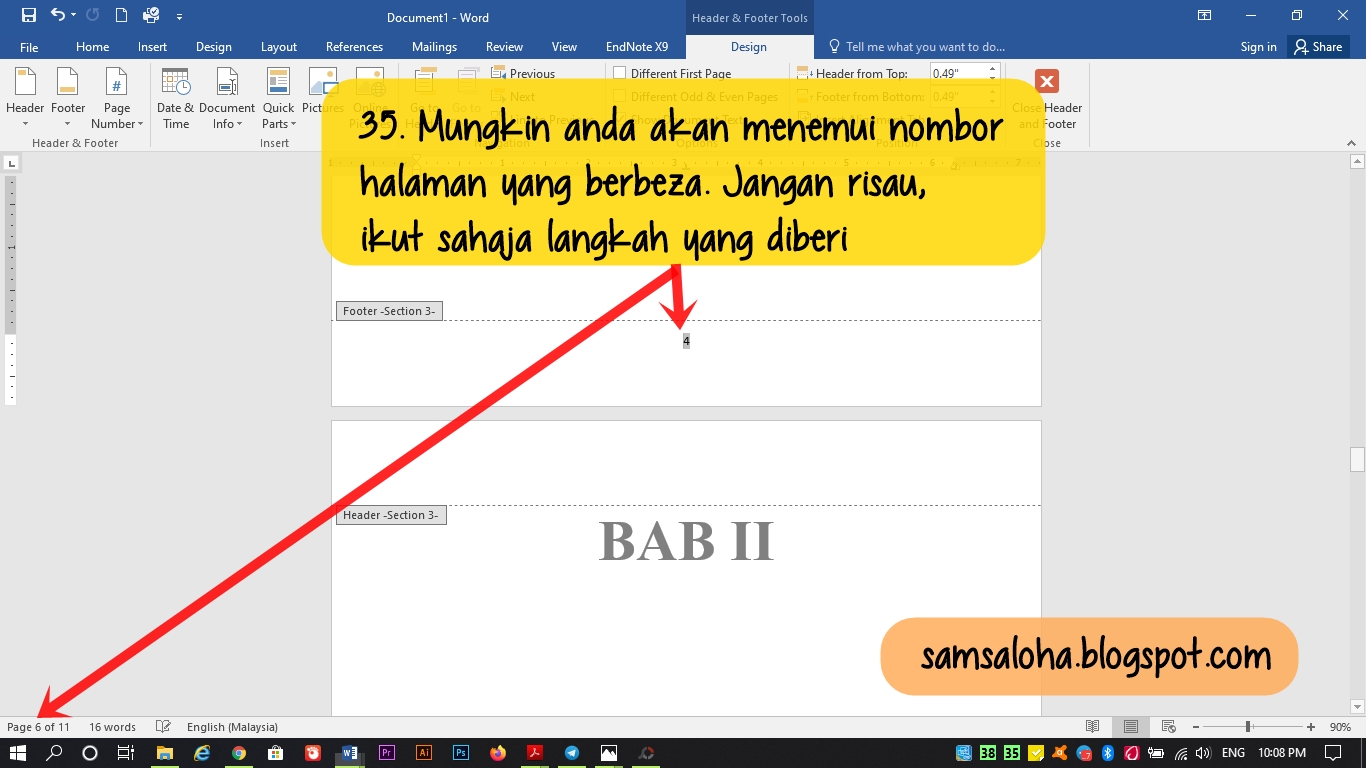Click English (Malaysia) language indicator

232,727
